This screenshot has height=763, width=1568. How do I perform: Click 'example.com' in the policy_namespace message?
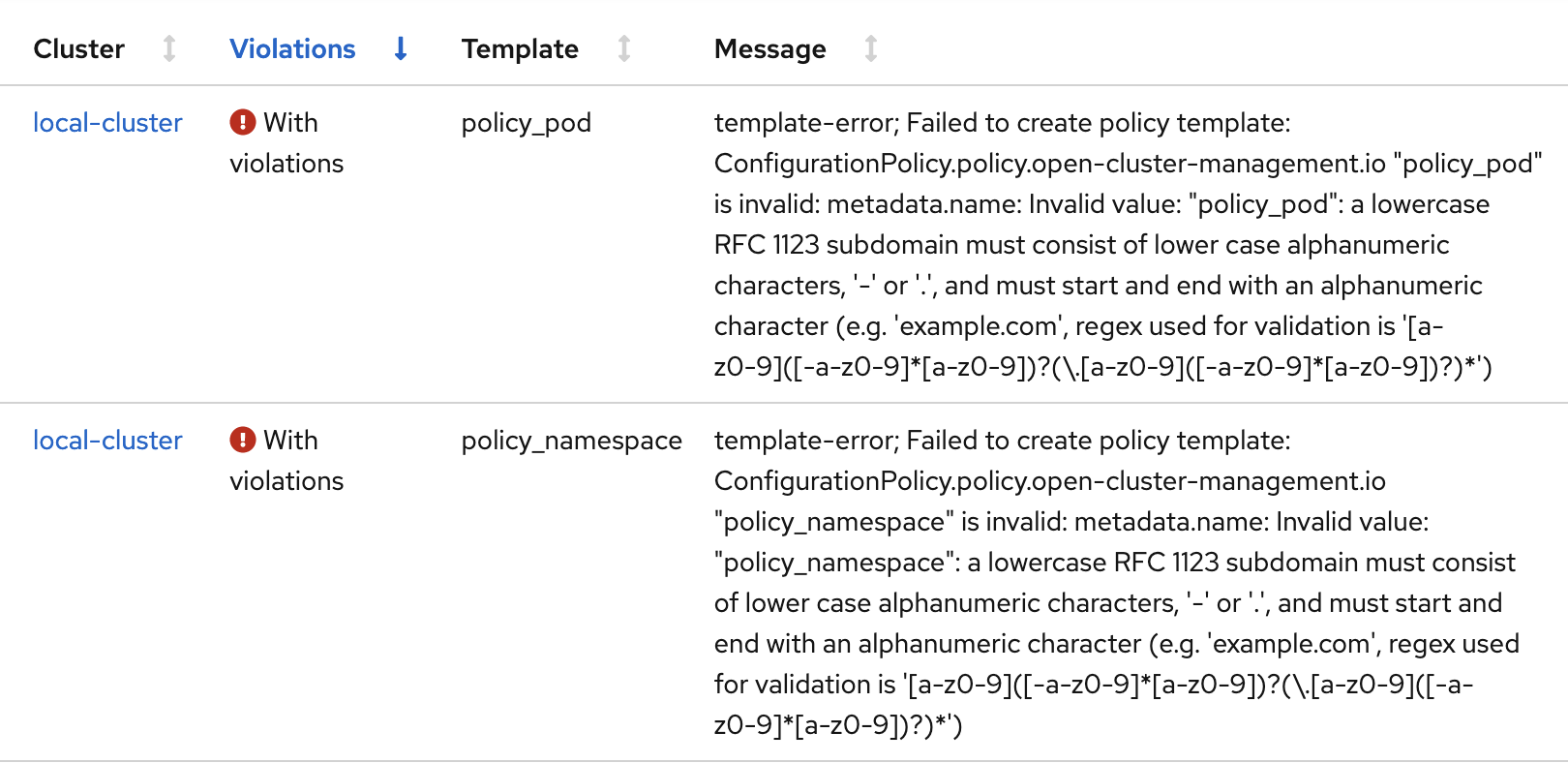tap(1292, 644)
